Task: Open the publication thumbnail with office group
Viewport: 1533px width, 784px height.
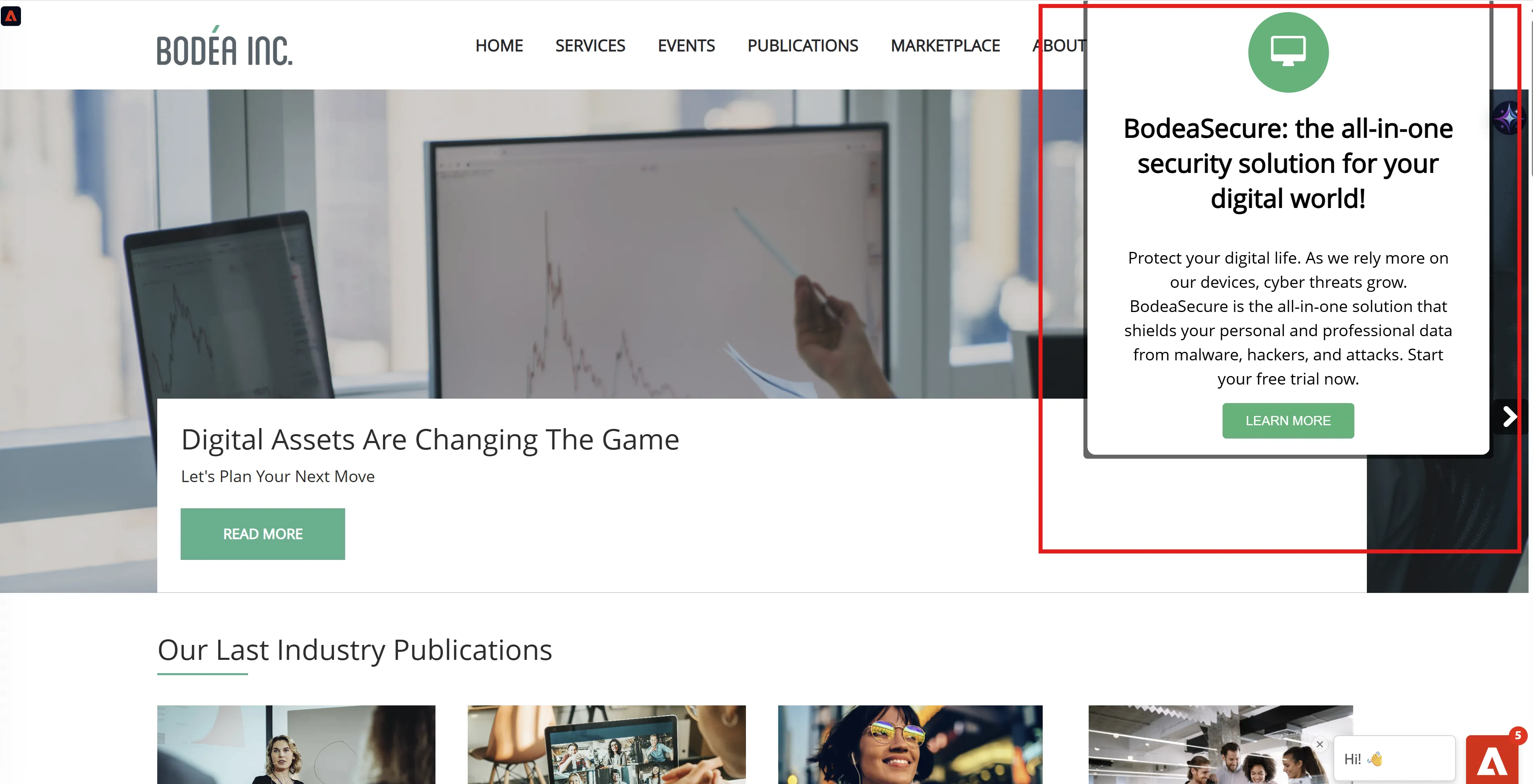Action: [x=1220, y=745]
